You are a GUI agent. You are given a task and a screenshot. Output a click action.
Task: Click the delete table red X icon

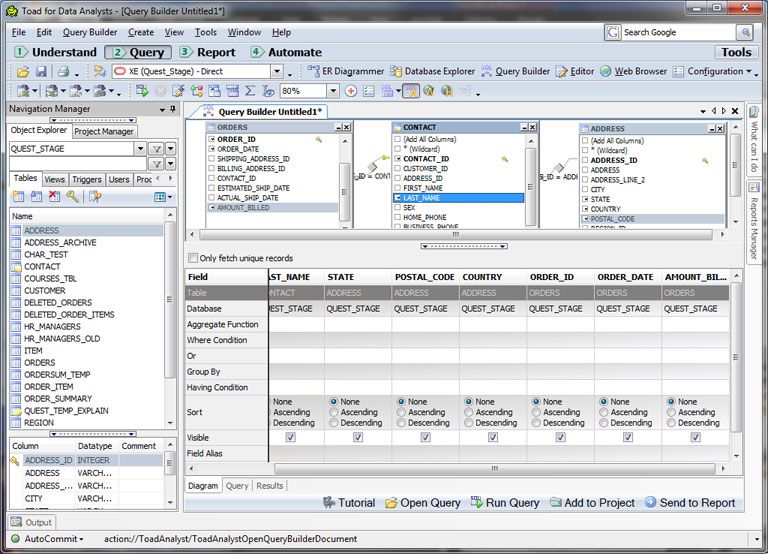pyautogui.click(x=54, y=196)
